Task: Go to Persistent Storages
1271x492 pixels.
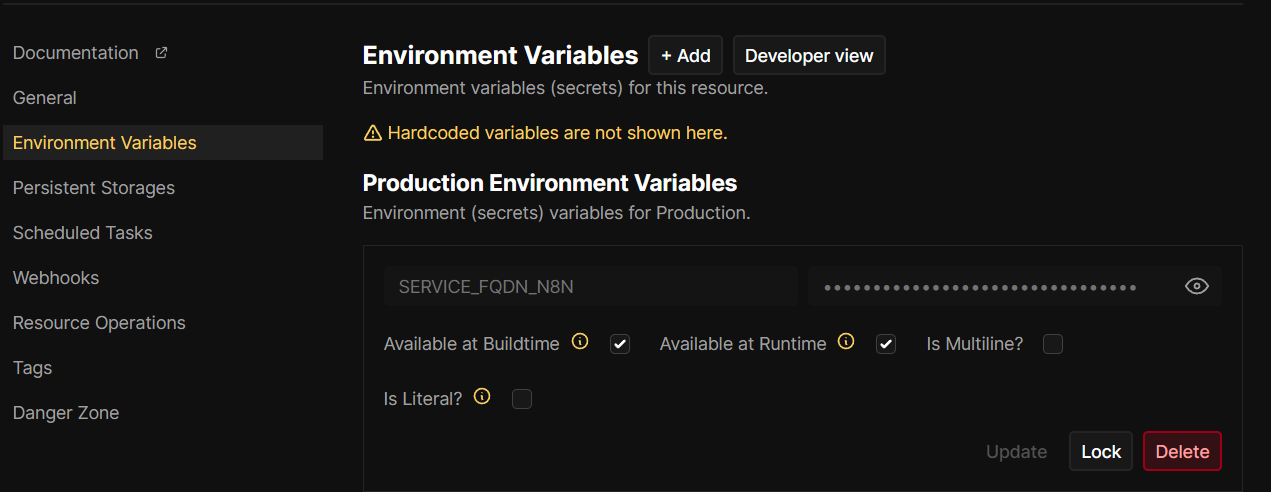Action: (94, 188)
